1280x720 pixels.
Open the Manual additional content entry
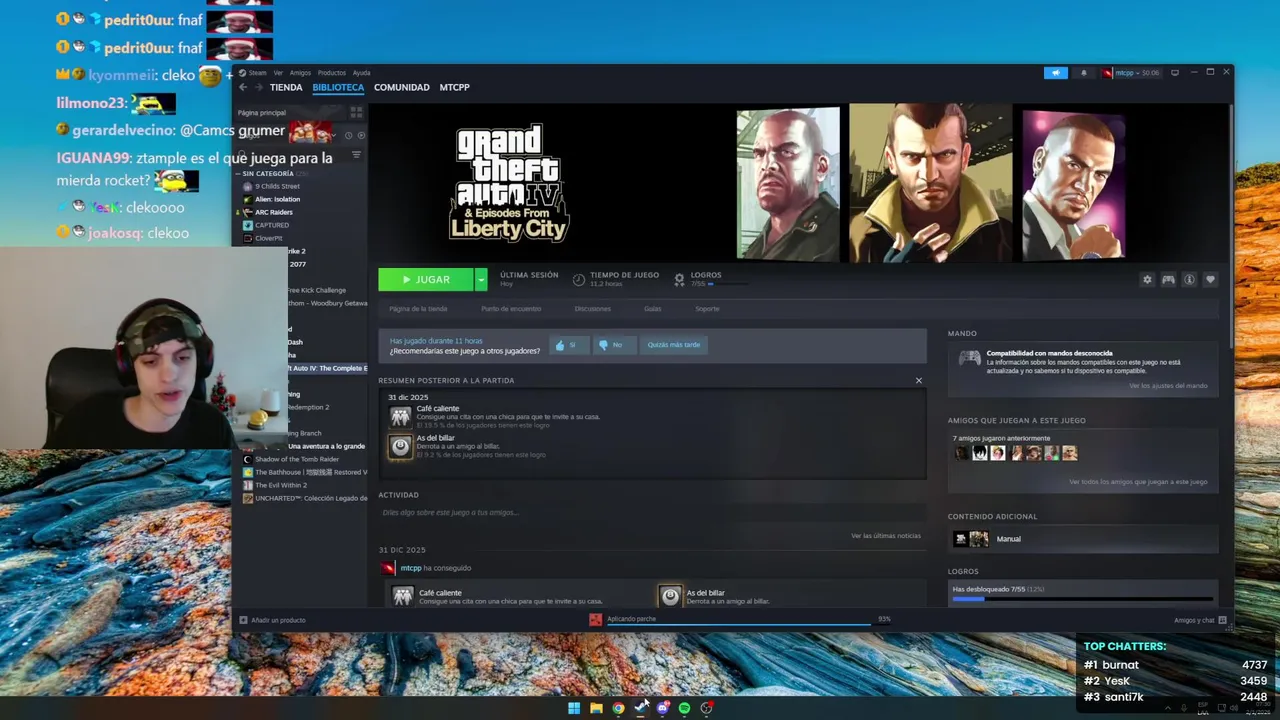click(x=1083, y=539)
